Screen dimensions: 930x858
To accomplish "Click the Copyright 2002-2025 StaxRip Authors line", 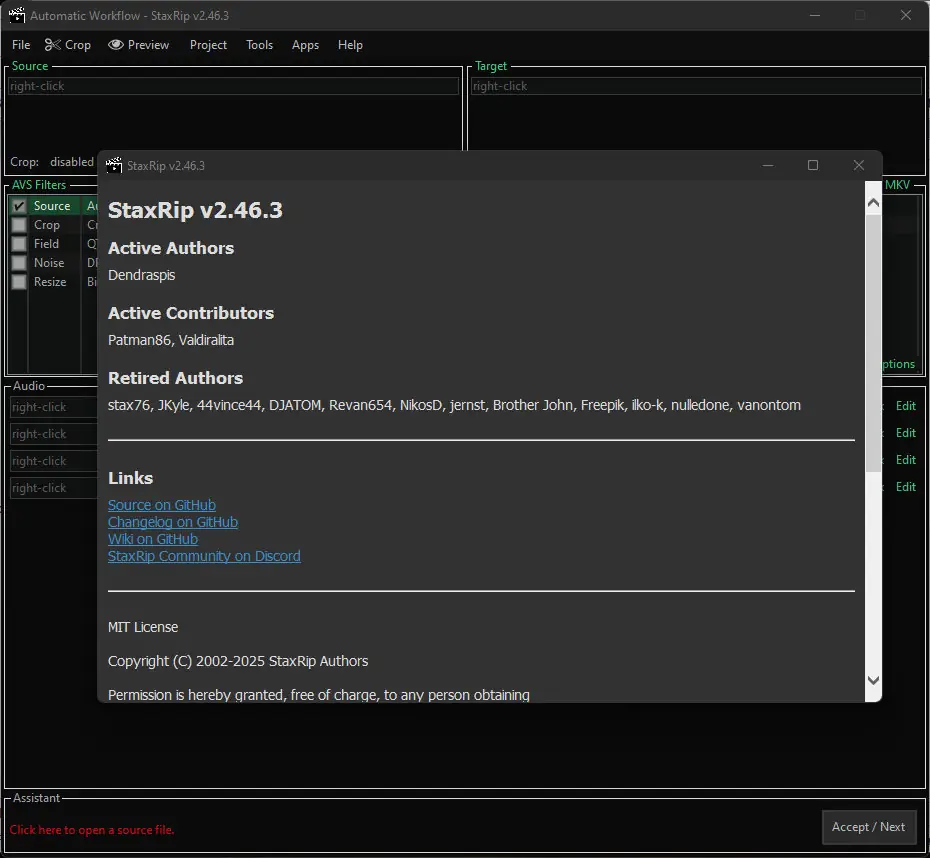I will [x=238, y=661].
